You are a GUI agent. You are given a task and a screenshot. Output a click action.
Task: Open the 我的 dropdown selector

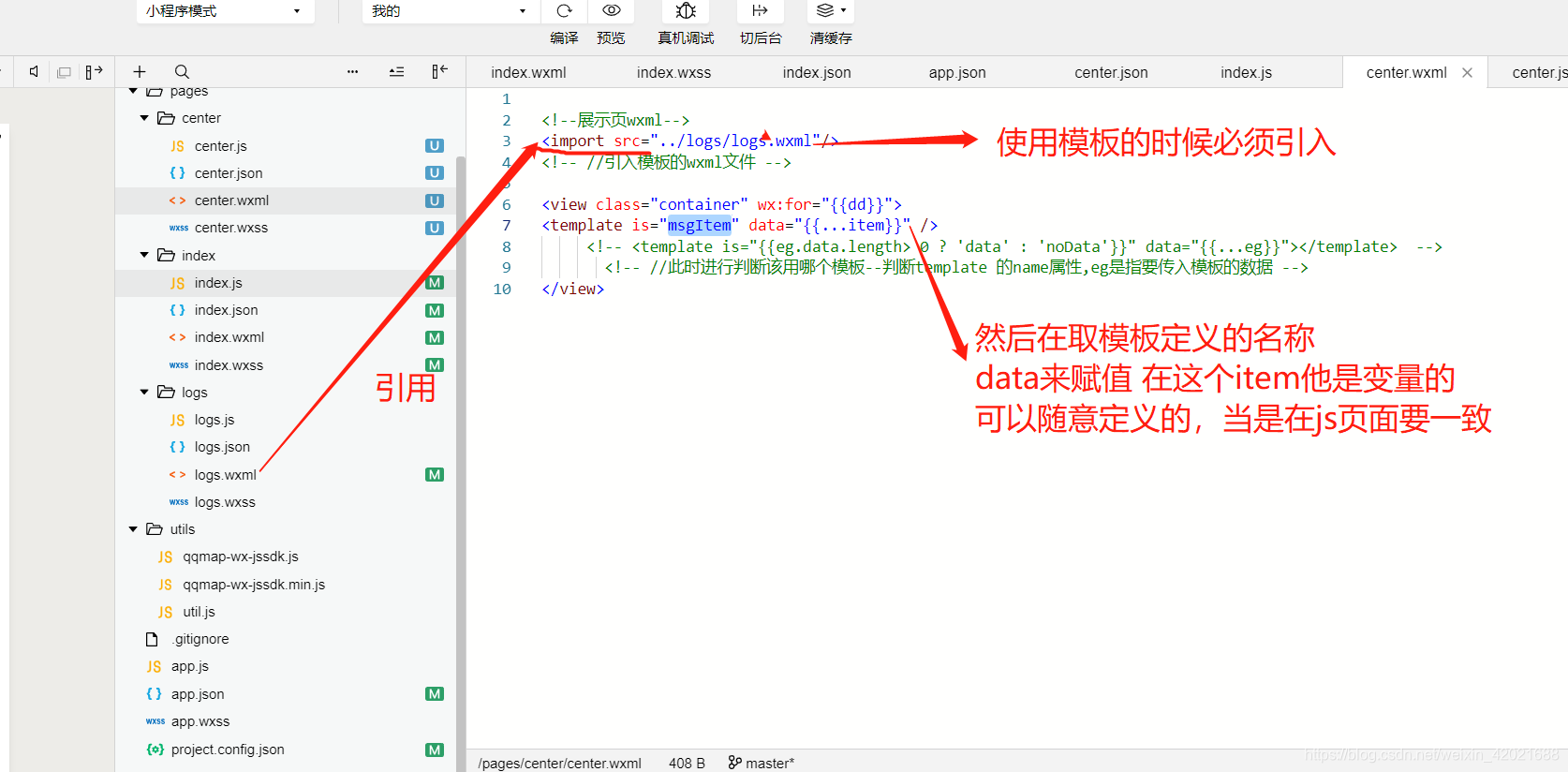coord(450,11)
